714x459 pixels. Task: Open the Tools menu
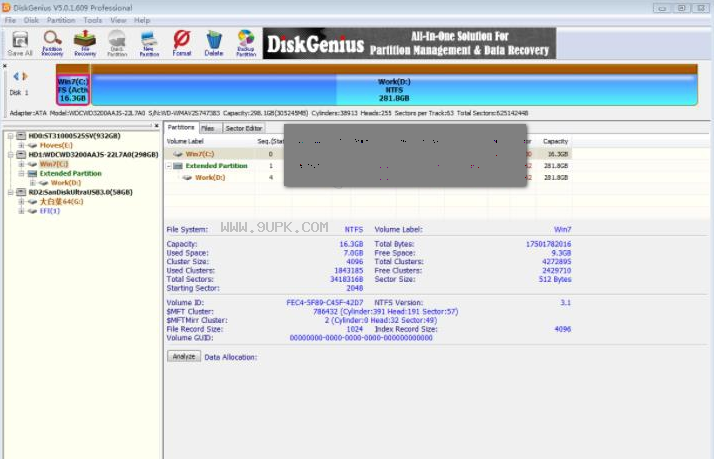(x=93, y=20)
